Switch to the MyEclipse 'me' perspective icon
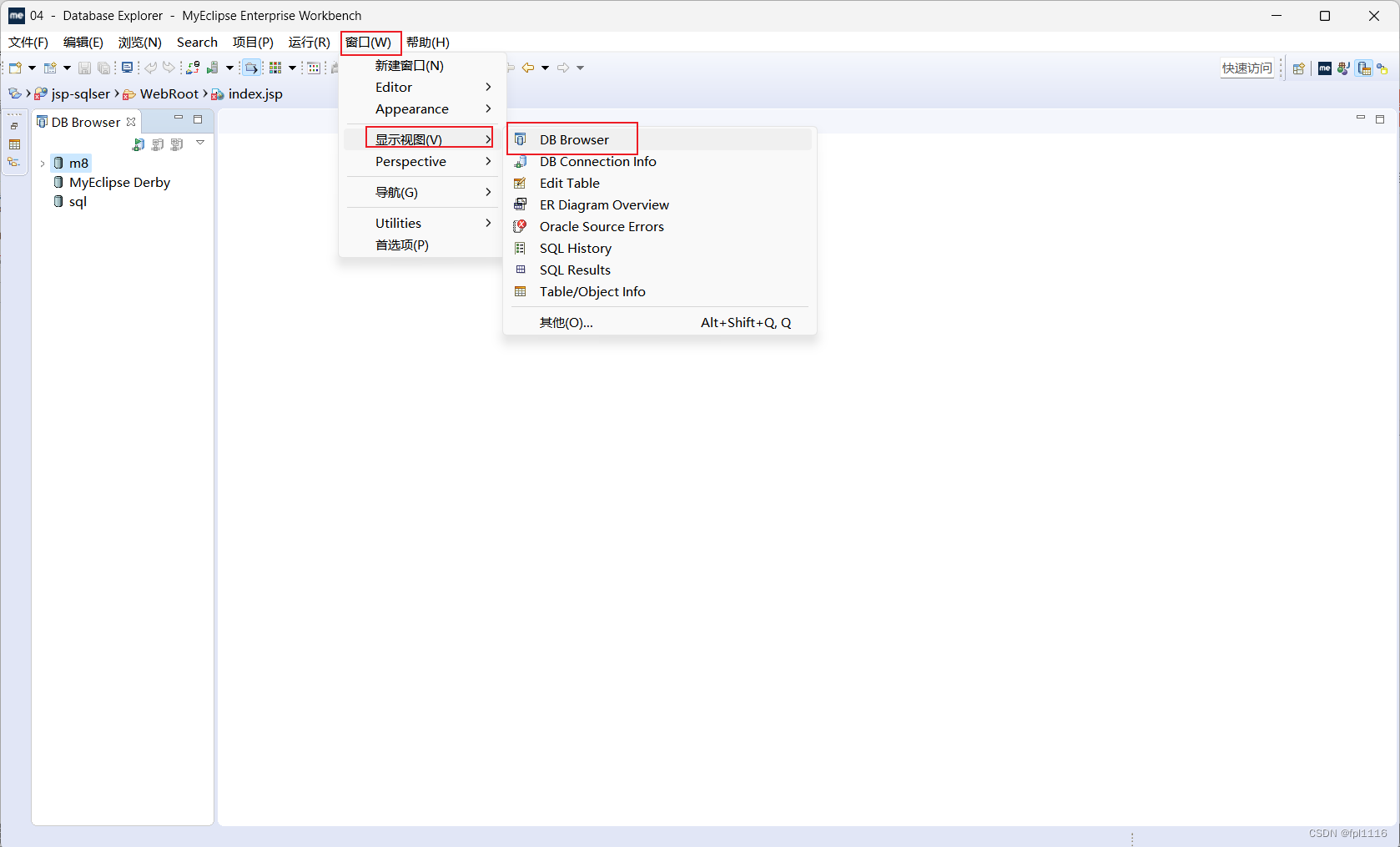This screenshot has height=847, width=1400. click(x=1325, y=68)
